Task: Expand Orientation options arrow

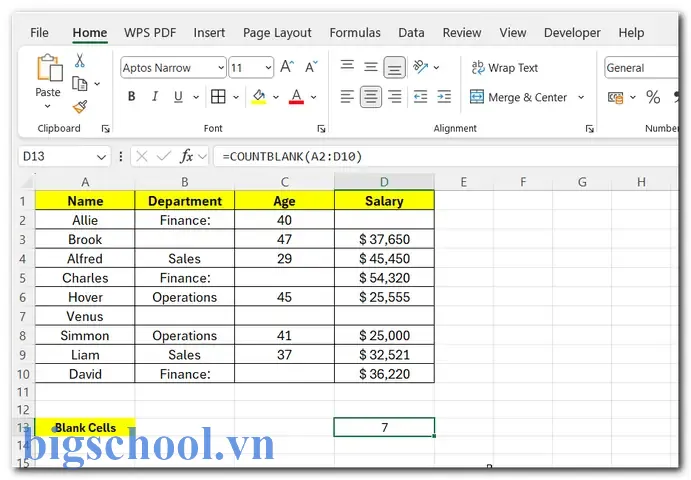Action: pyautogui.click(x=436, y=67)
